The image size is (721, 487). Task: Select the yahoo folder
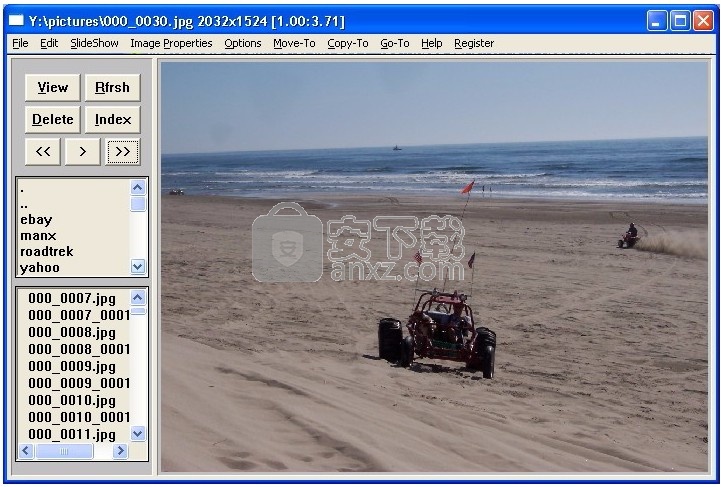tap(40, 268)
